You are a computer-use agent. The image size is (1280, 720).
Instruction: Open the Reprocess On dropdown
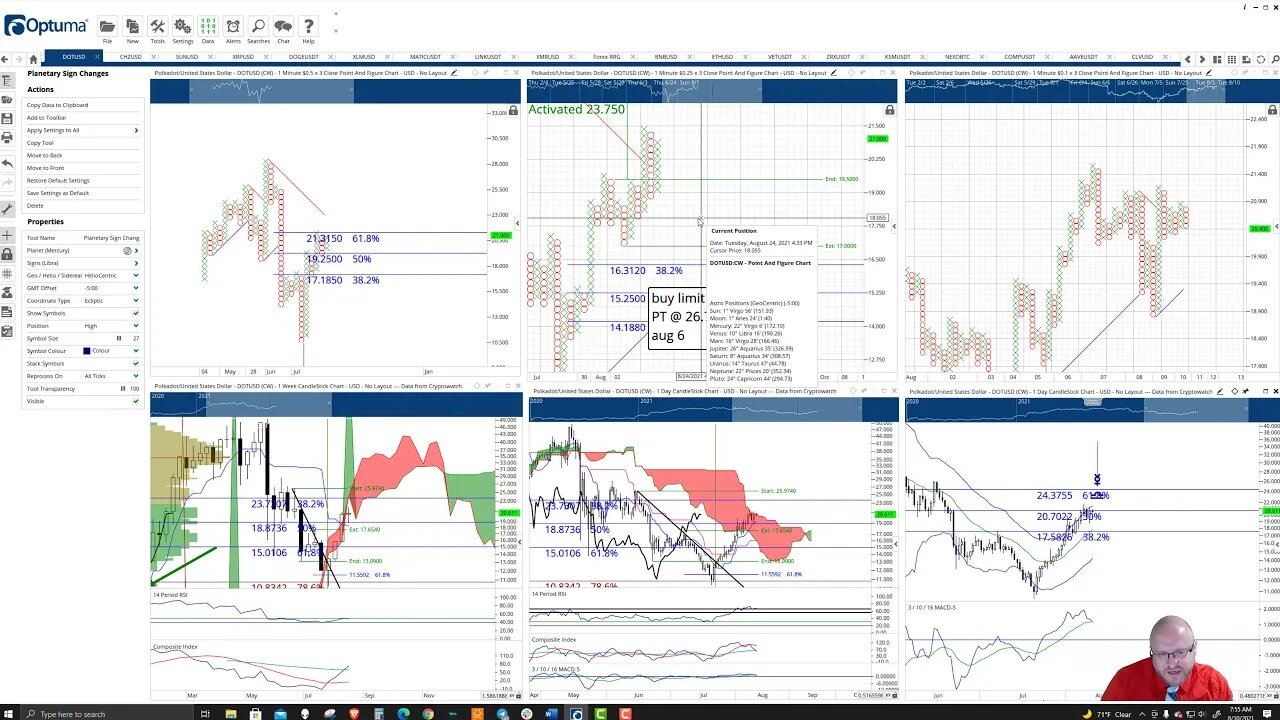point(136,376)
